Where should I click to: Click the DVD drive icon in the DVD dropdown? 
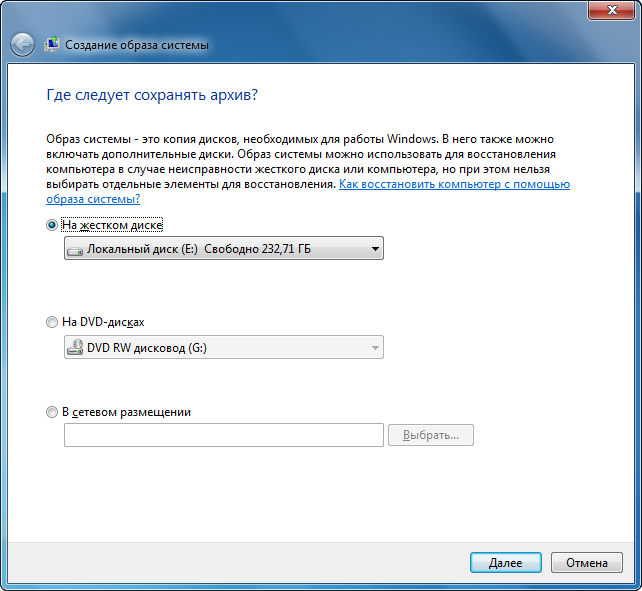(75, 347)
